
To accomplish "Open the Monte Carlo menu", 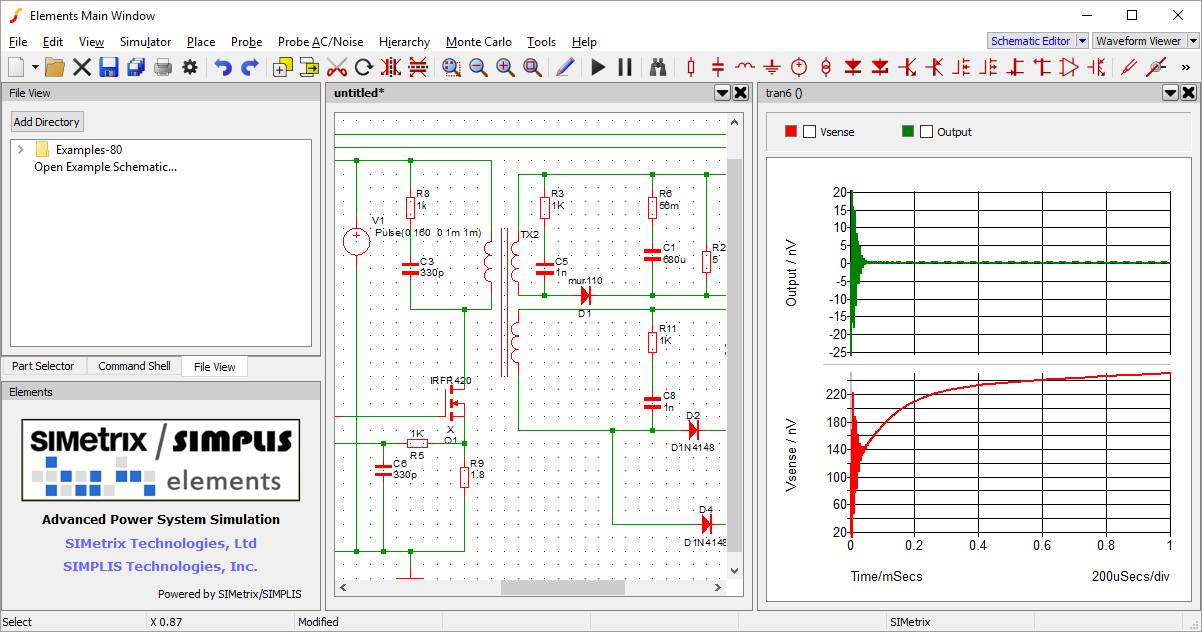I will pos(478,42).
